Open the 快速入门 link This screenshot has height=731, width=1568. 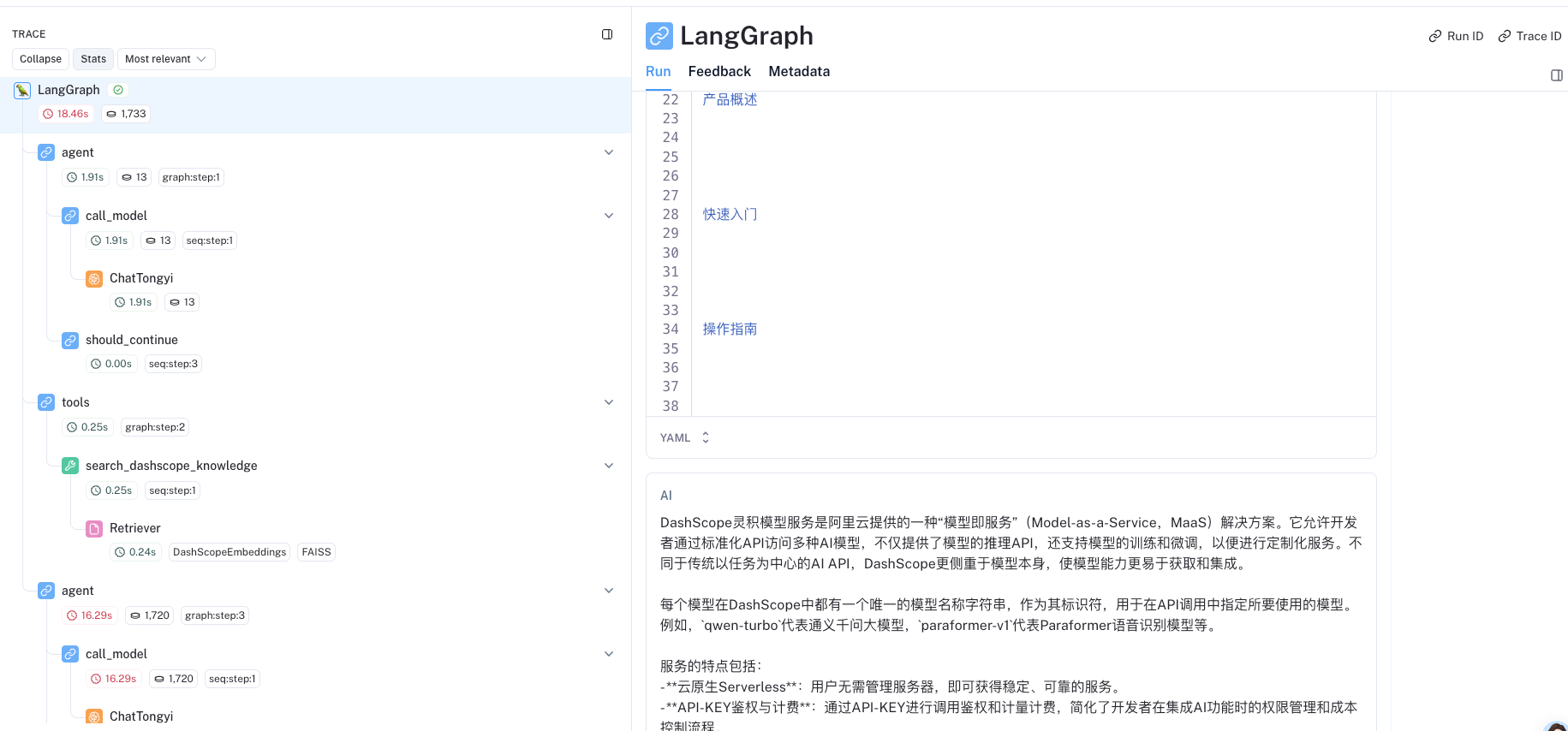click(730, 214)
